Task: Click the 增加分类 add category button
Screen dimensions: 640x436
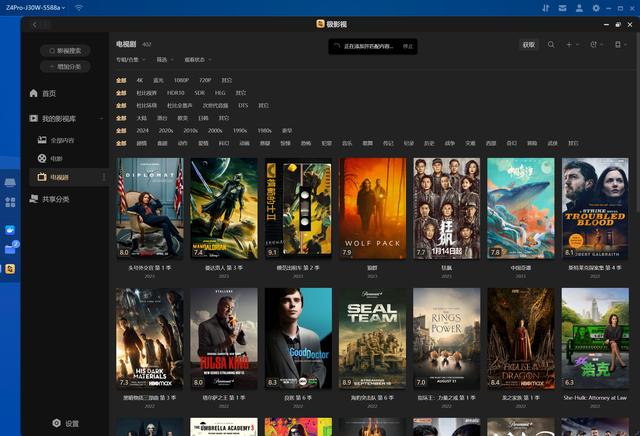Action: click(x=65, y=67)
